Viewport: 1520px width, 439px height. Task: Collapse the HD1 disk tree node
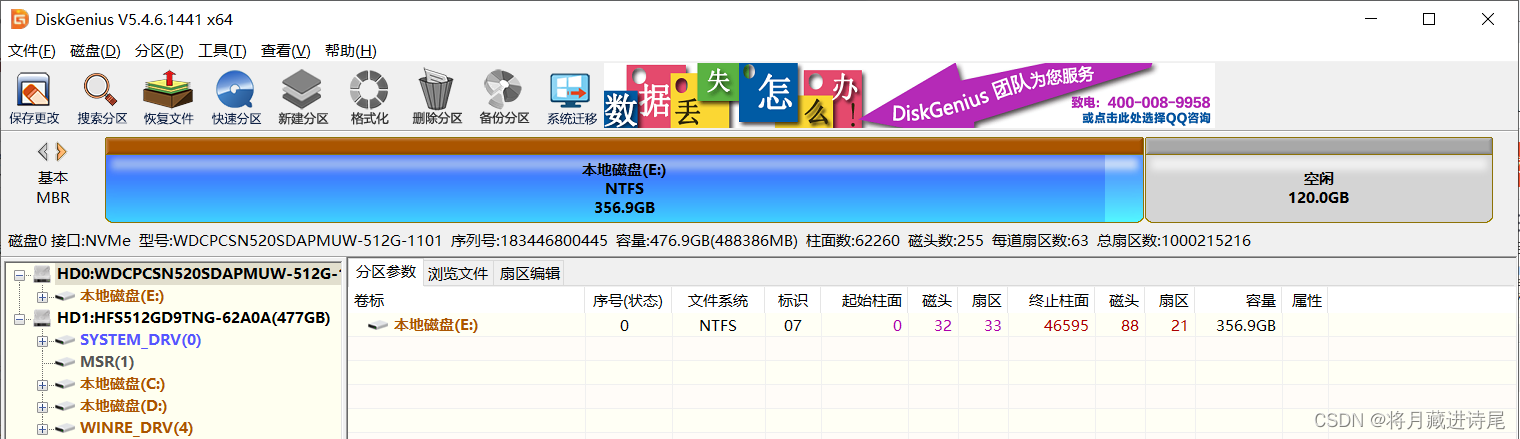tap(19, 318)
